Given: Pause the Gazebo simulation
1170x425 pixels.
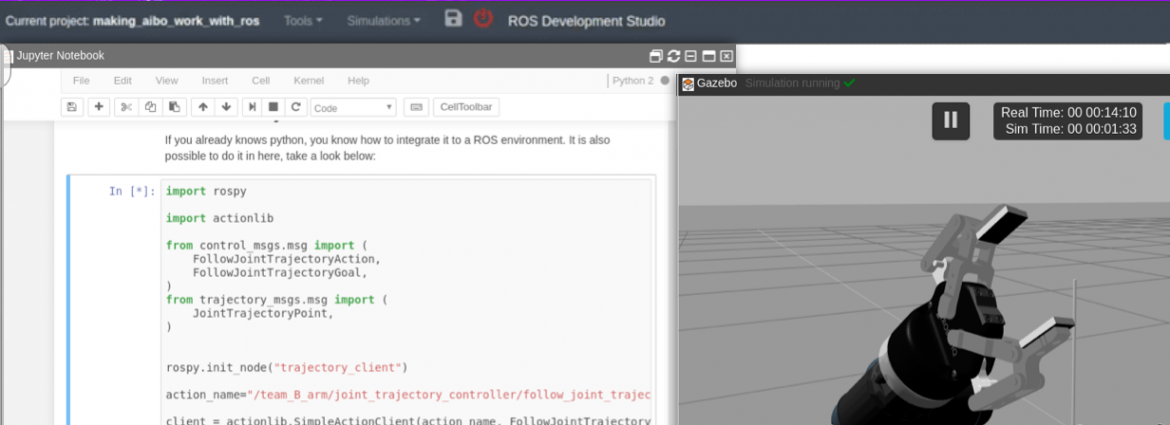Looking at the screenshot, I should pos(951,120).
